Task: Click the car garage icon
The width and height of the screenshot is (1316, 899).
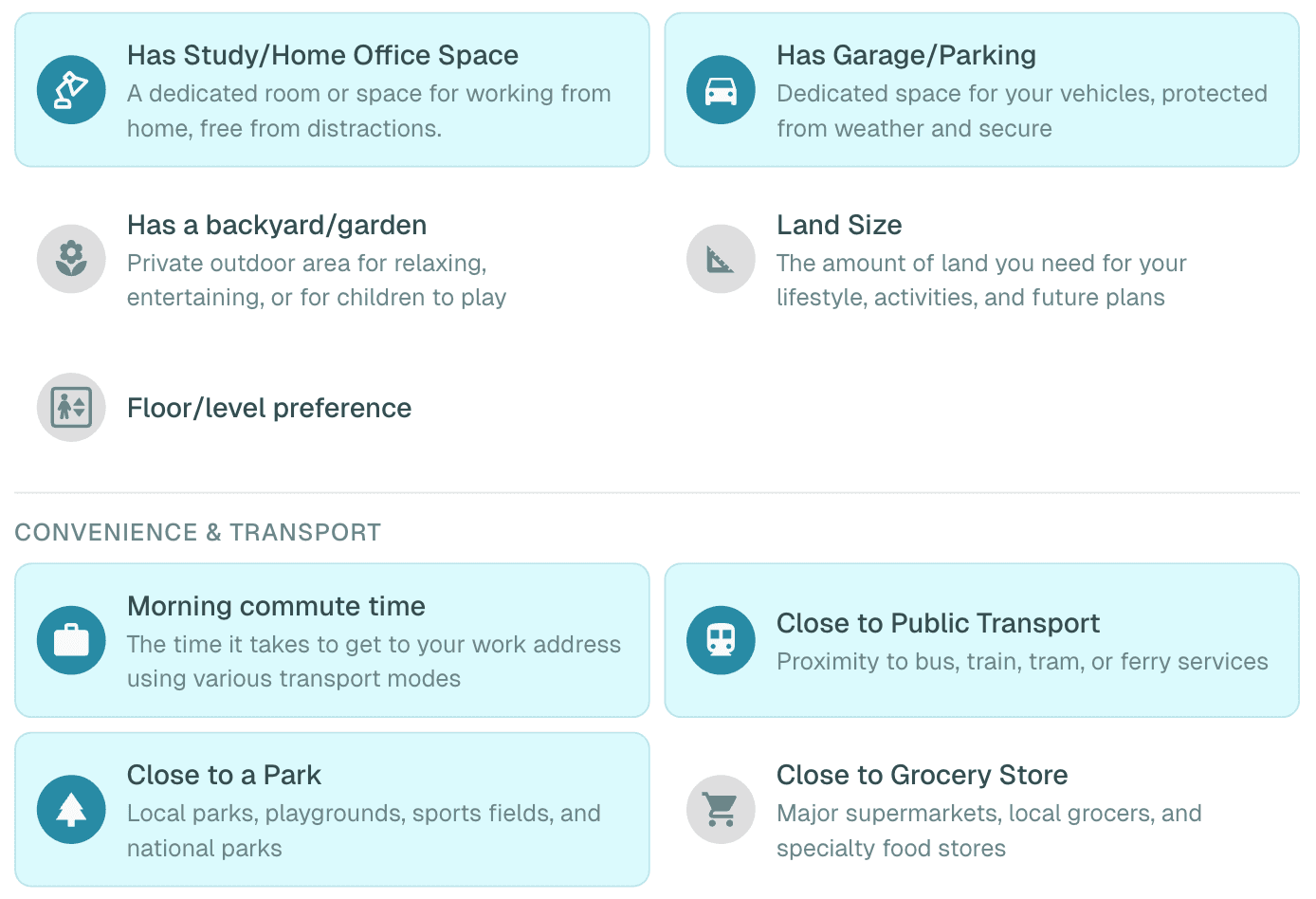Action: (721, 90)
